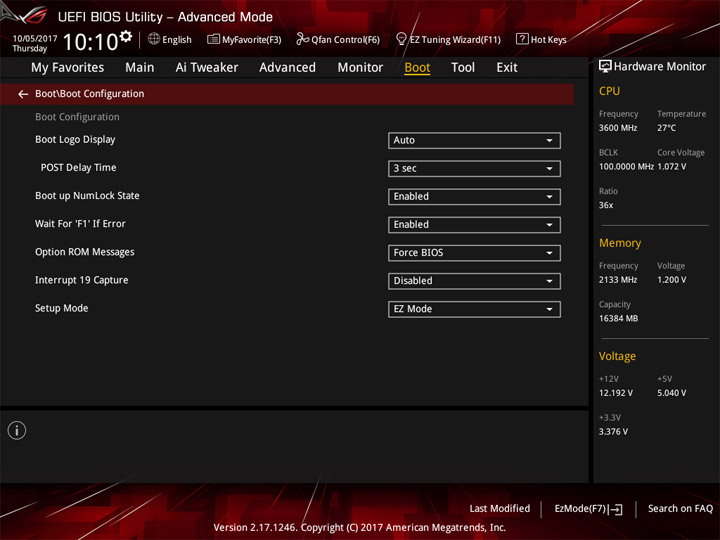
Task: Click the Interrupt 19 Capture label
Action: click(x=82, y=280)
